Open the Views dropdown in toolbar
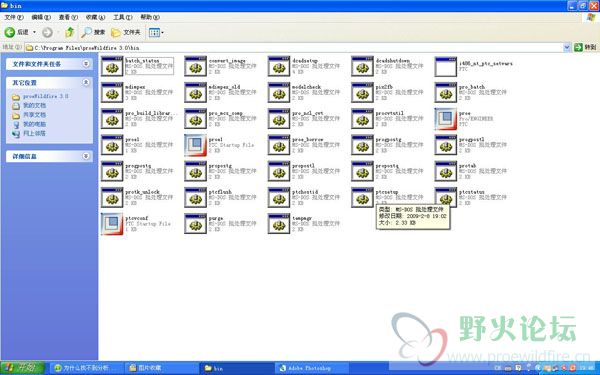 click(156, 33)
